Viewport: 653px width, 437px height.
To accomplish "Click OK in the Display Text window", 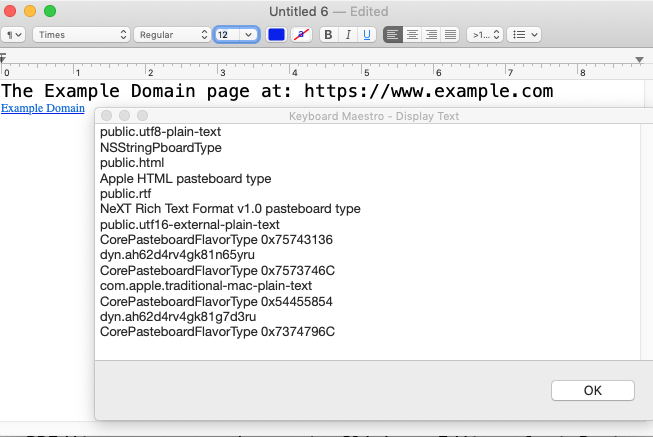I will coord(593,390).
